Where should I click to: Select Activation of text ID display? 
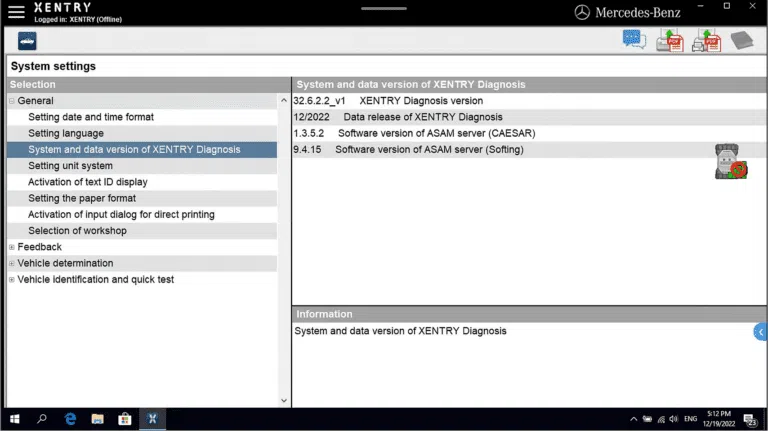click(142, 182)
